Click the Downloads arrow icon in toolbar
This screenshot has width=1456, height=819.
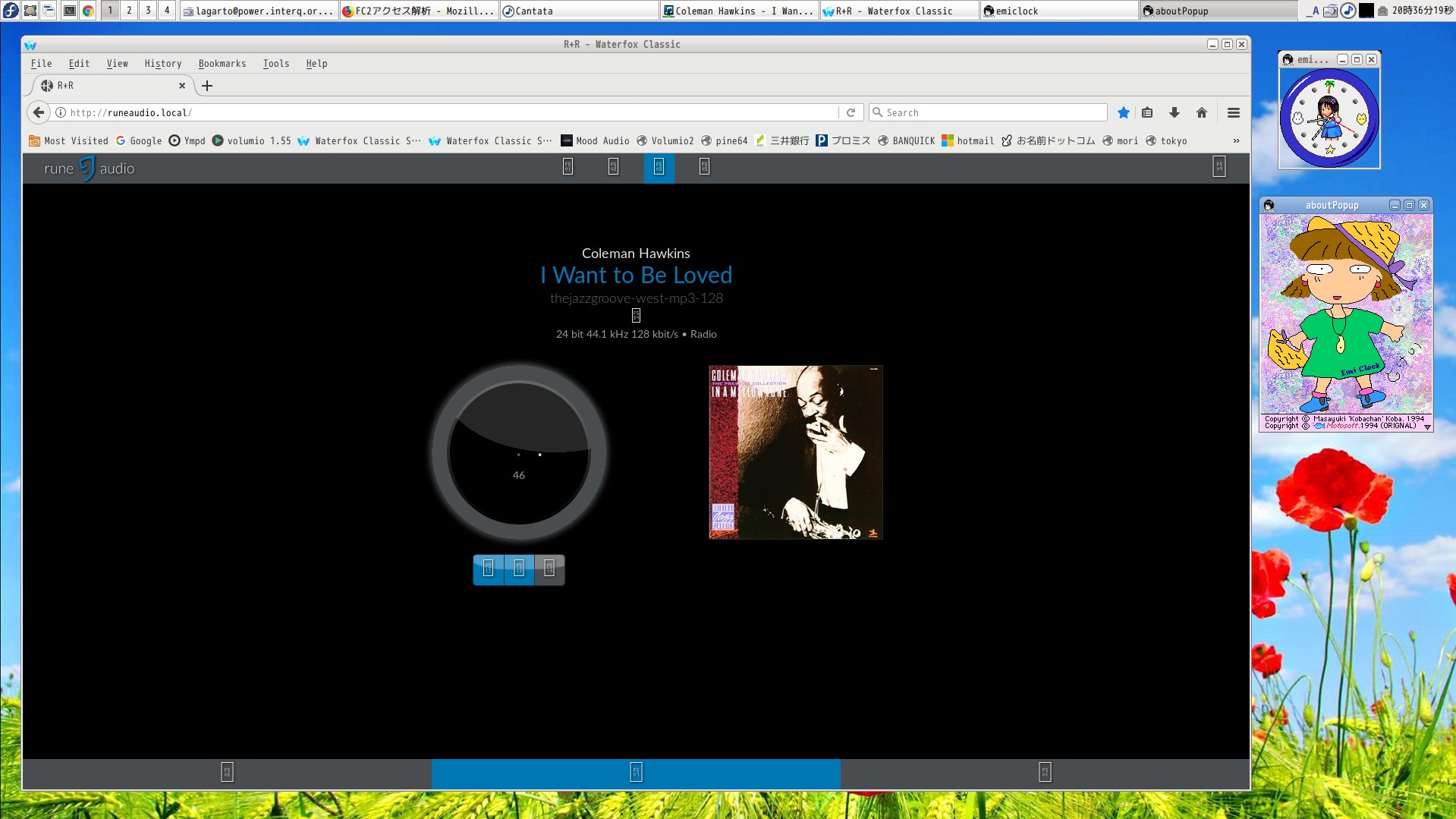coord(1174,112)
